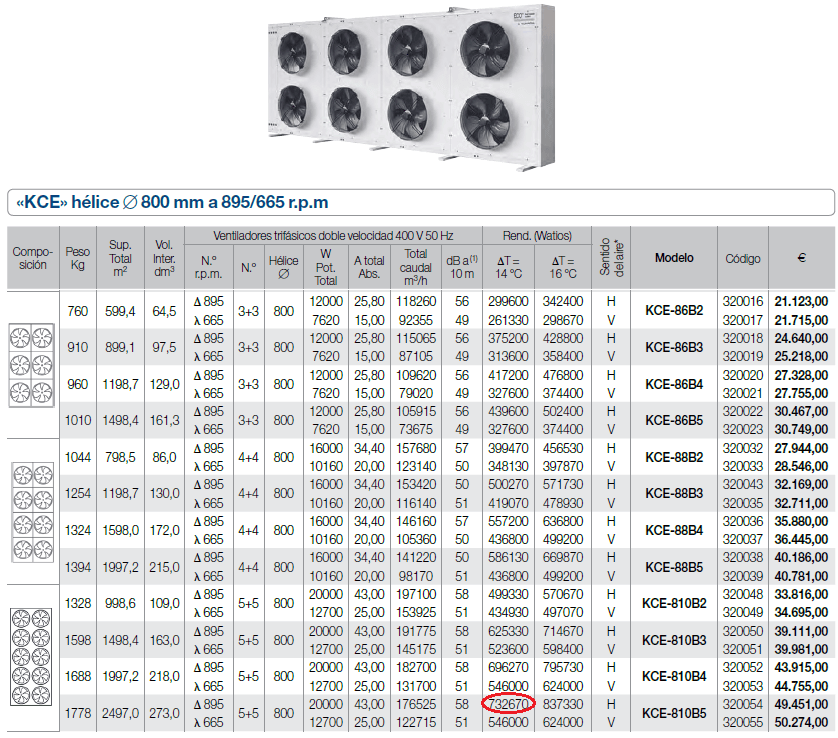
Task: Click the red-circled value 732670
Action: coord(509,704)
